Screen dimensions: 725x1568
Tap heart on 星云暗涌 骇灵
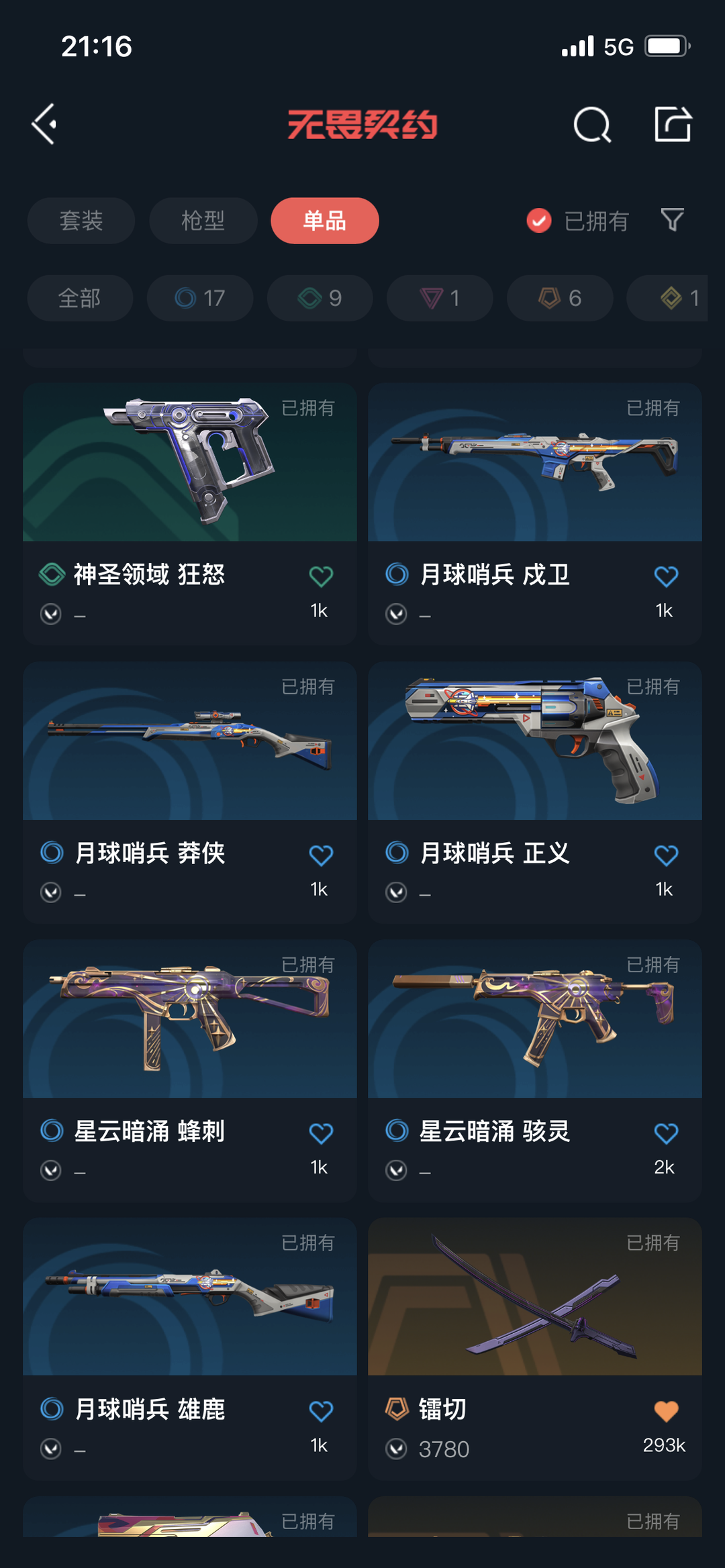point(666,1133)
